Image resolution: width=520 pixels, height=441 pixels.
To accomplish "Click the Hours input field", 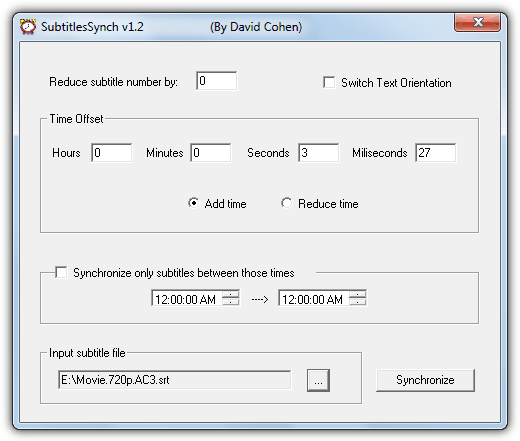I will point(112,153).
